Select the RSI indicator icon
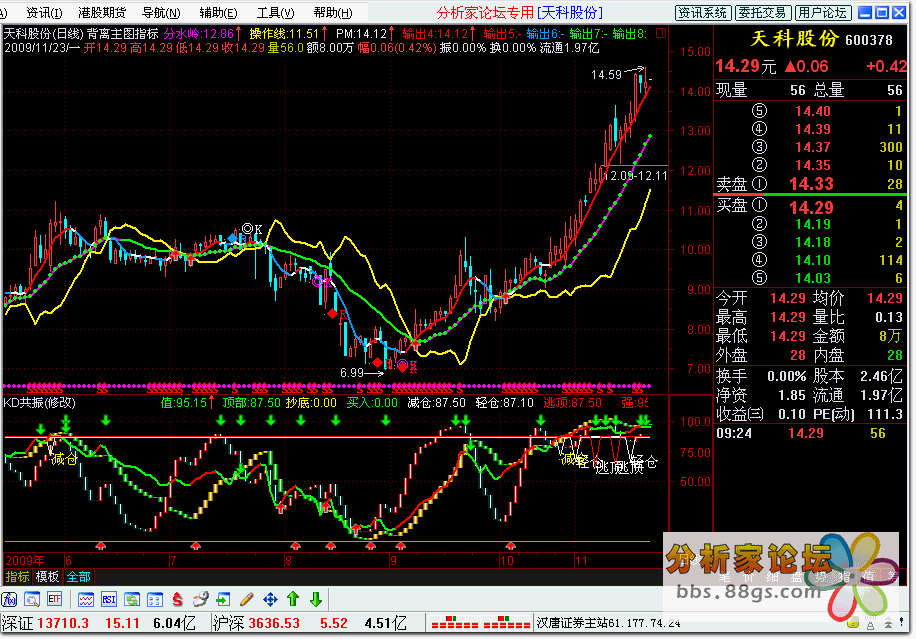 [109, 599]
